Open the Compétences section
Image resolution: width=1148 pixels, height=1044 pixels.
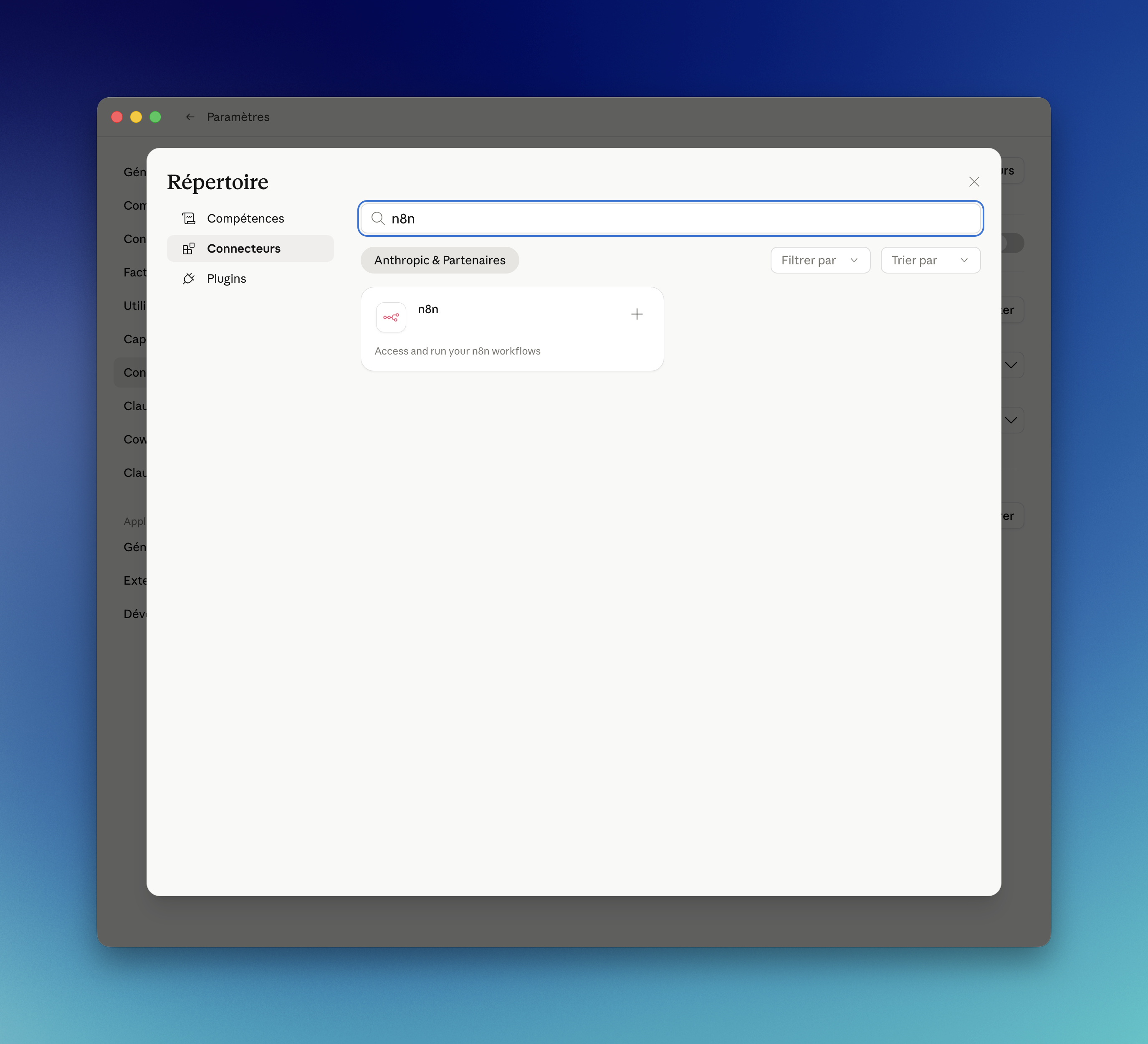point(250,218)
